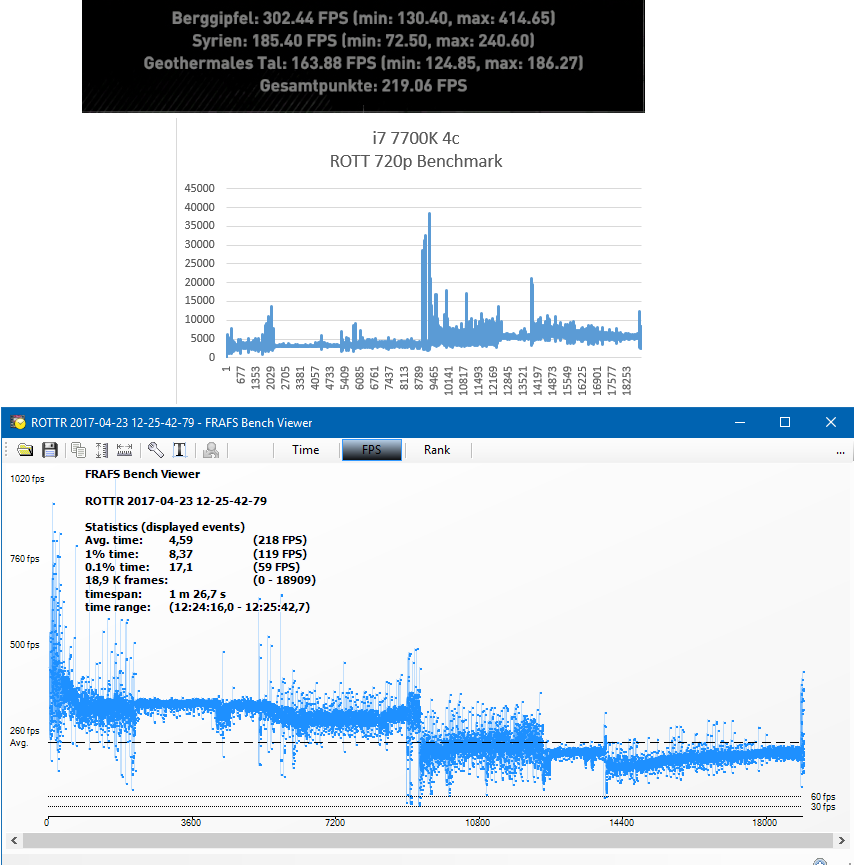Click the 'Geothermales Tal: 163.88 FPS' result line

click(364, 63)
